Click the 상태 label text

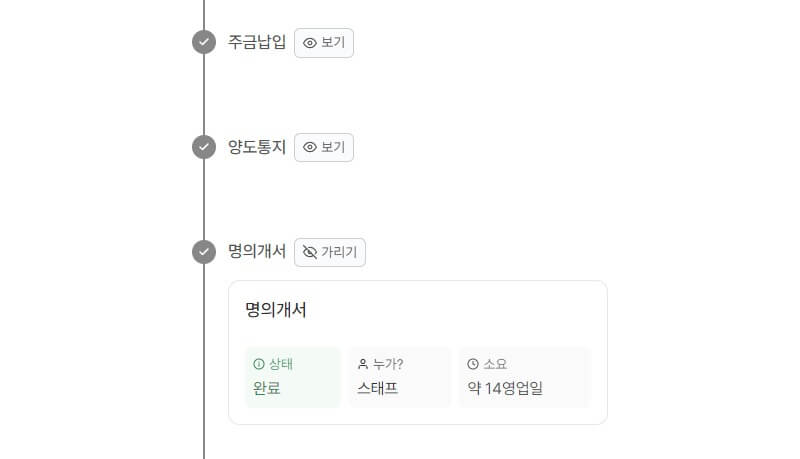281,364
